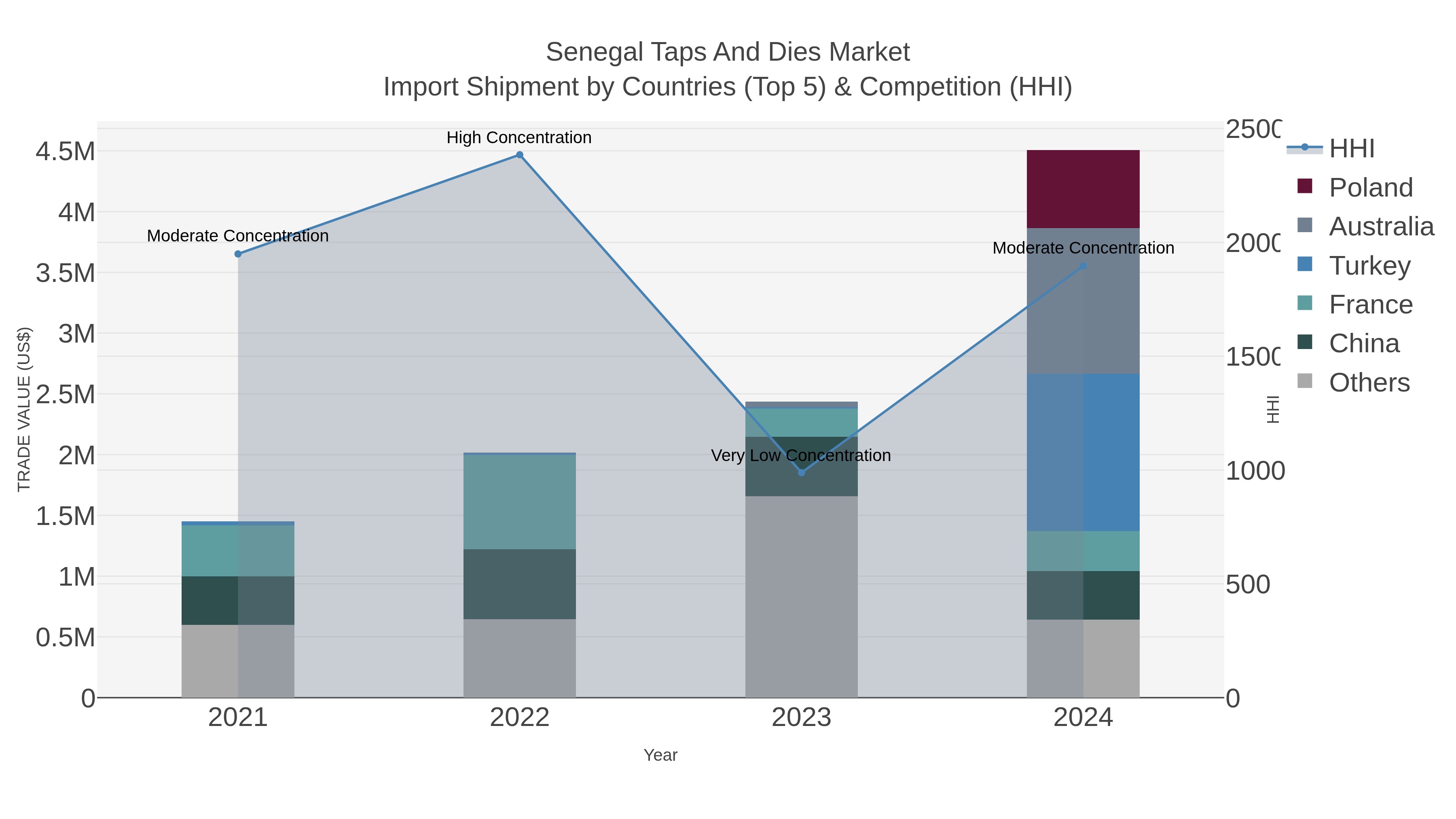This screenshot has height=819, width=1456.
Task: Select the Poland segment in 2024 bar
Action: (x=1083, y=189)
